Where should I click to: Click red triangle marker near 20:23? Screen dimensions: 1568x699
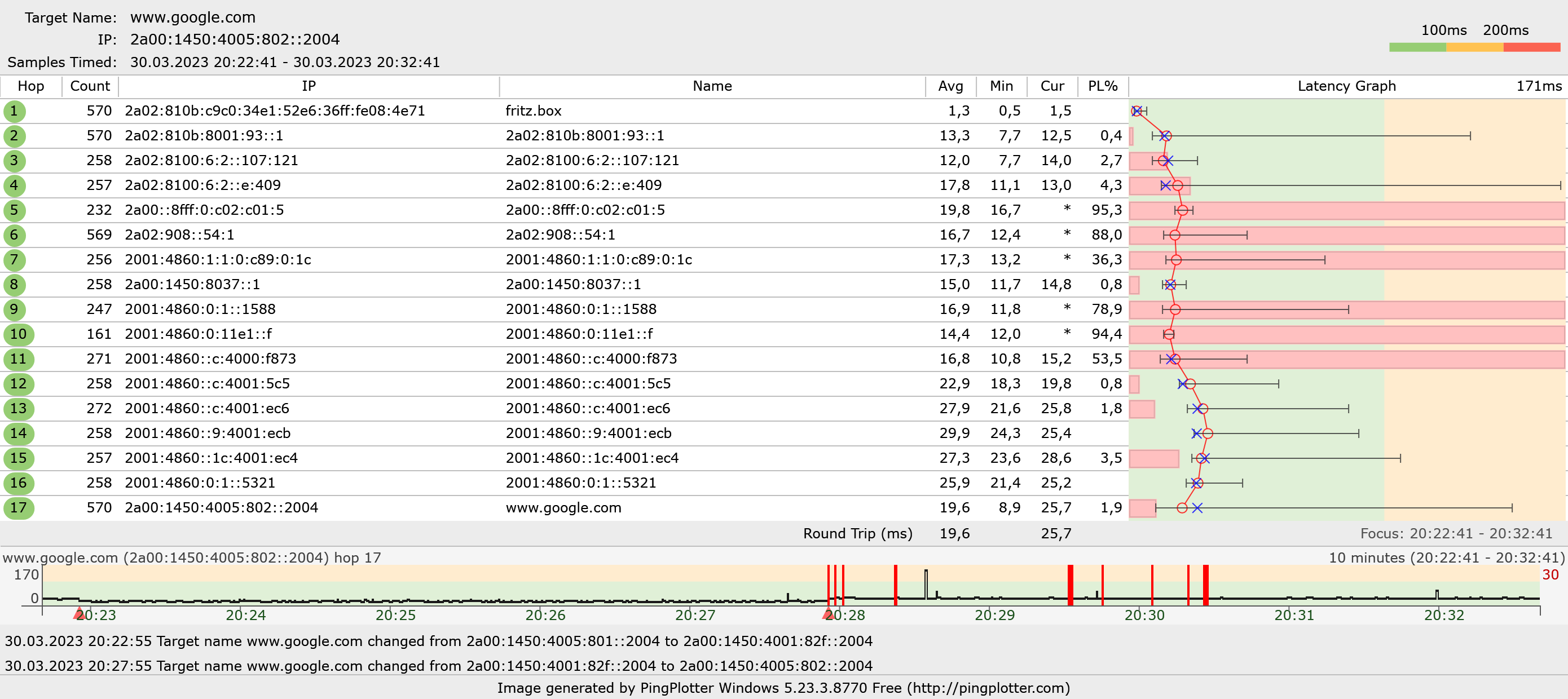(x=78, y=613)
